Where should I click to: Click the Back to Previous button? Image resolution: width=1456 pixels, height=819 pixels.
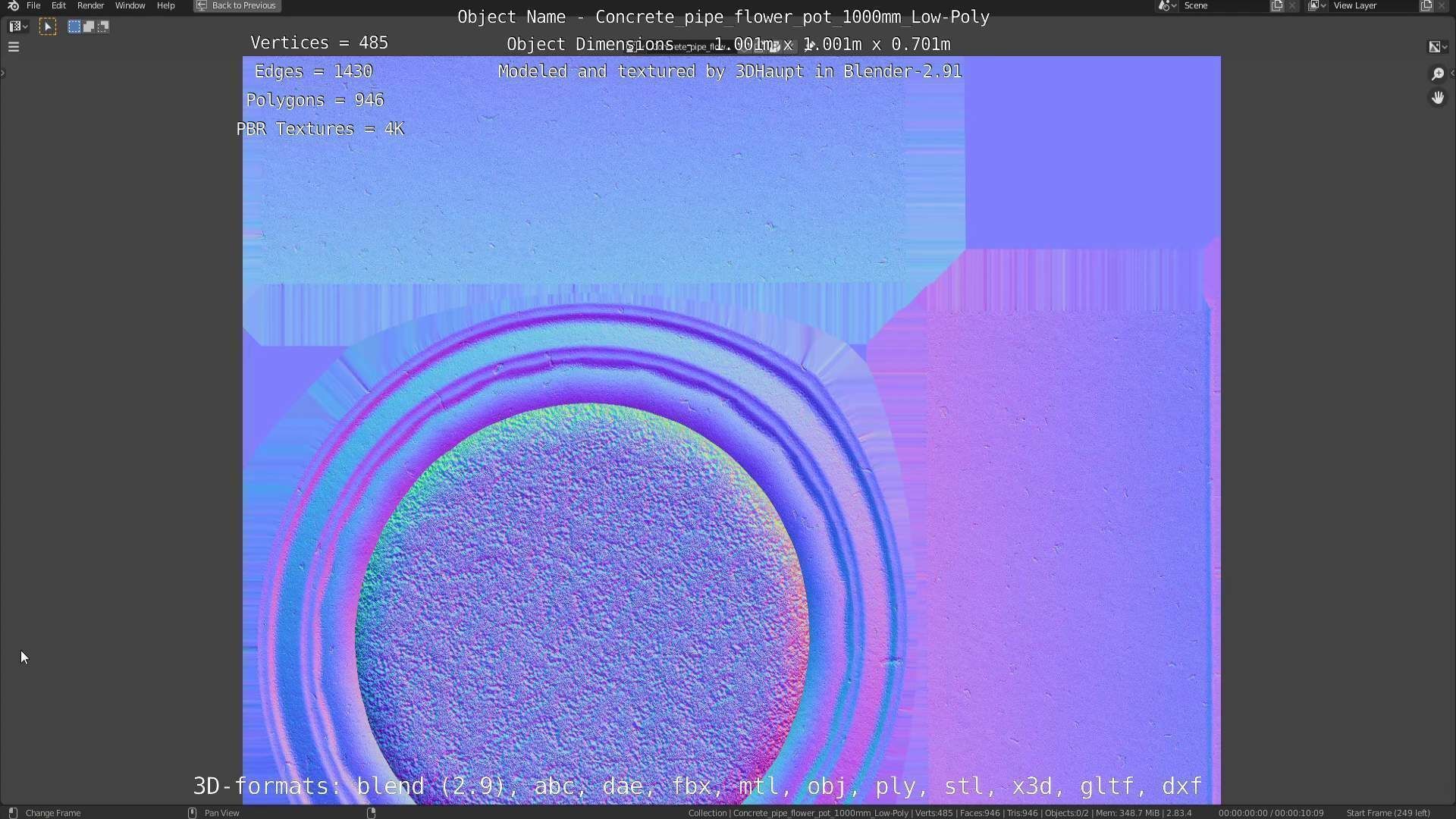coord(237,5)
